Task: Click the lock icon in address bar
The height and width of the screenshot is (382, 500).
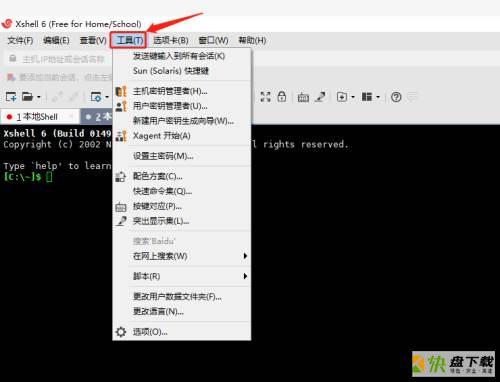Action: coord(13,59)
